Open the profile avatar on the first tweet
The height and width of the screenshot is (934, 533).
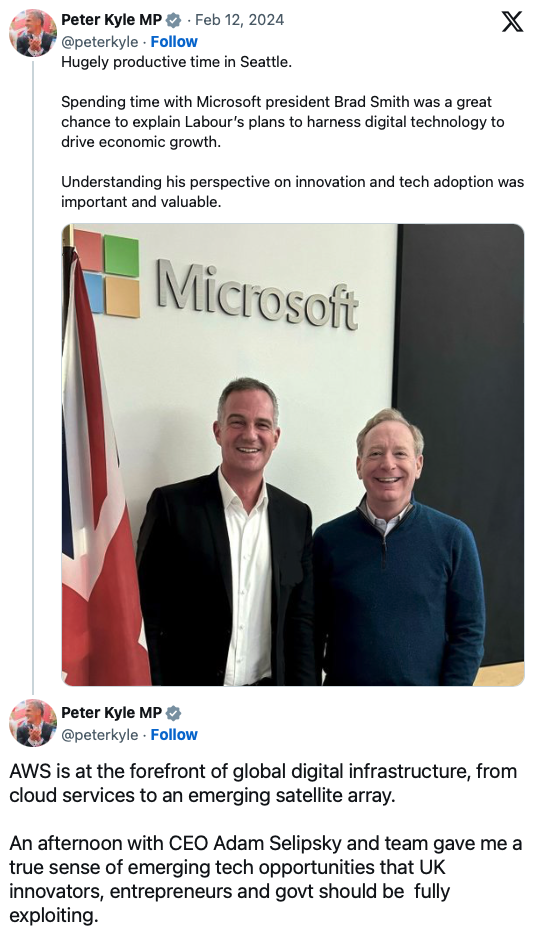pos(33,32)
